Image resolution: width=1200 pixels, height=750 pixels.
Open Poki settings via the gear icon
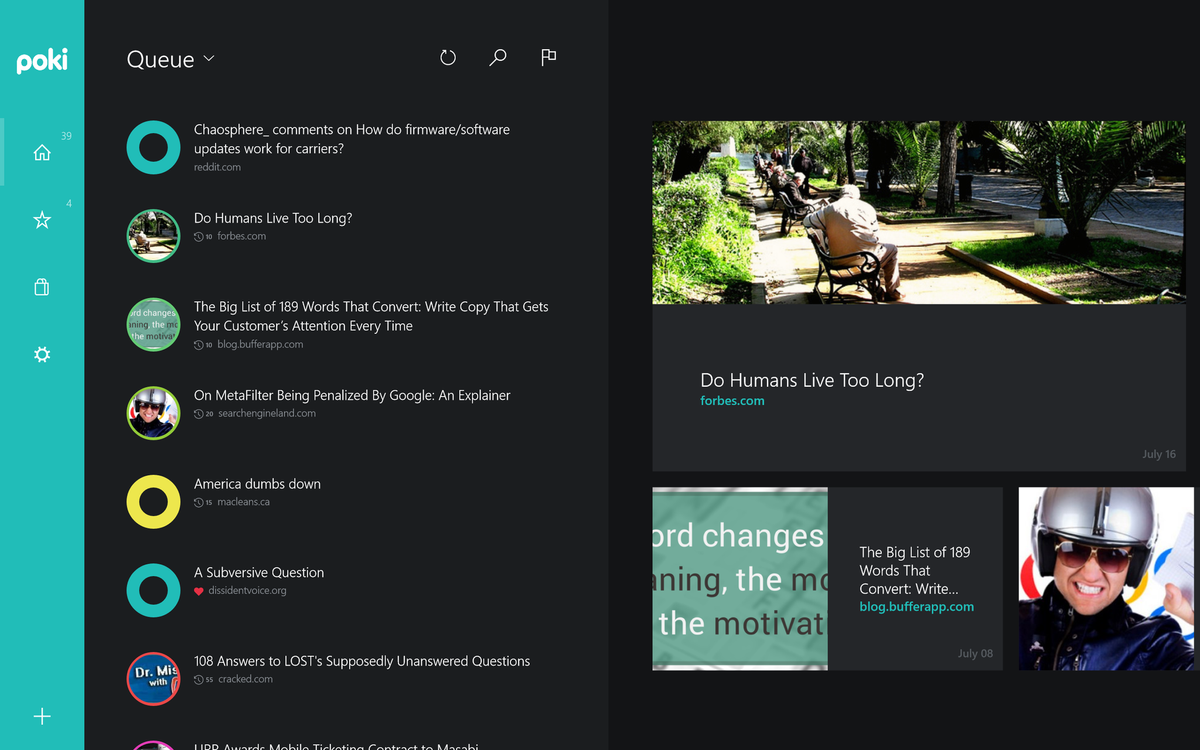pos(42,354)
